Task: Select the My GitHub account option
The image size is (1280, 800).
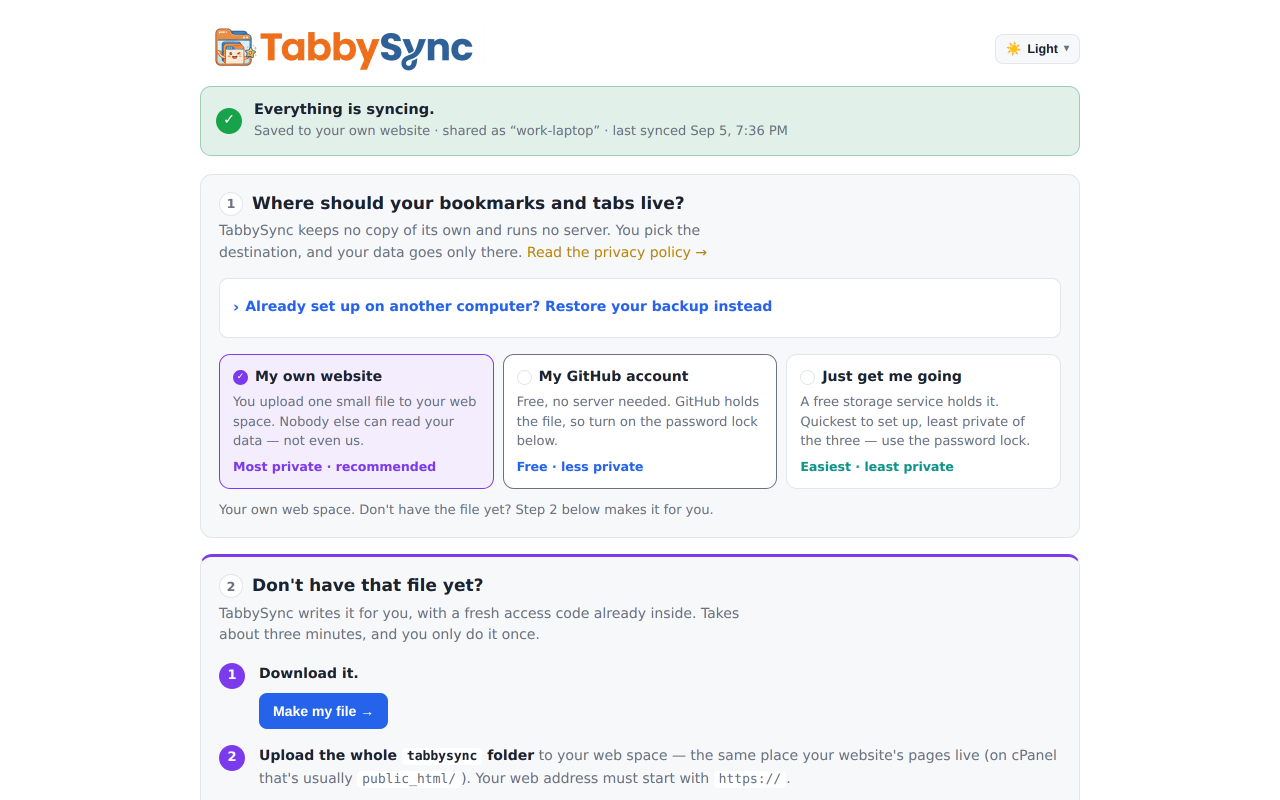Action: (640, 421)
